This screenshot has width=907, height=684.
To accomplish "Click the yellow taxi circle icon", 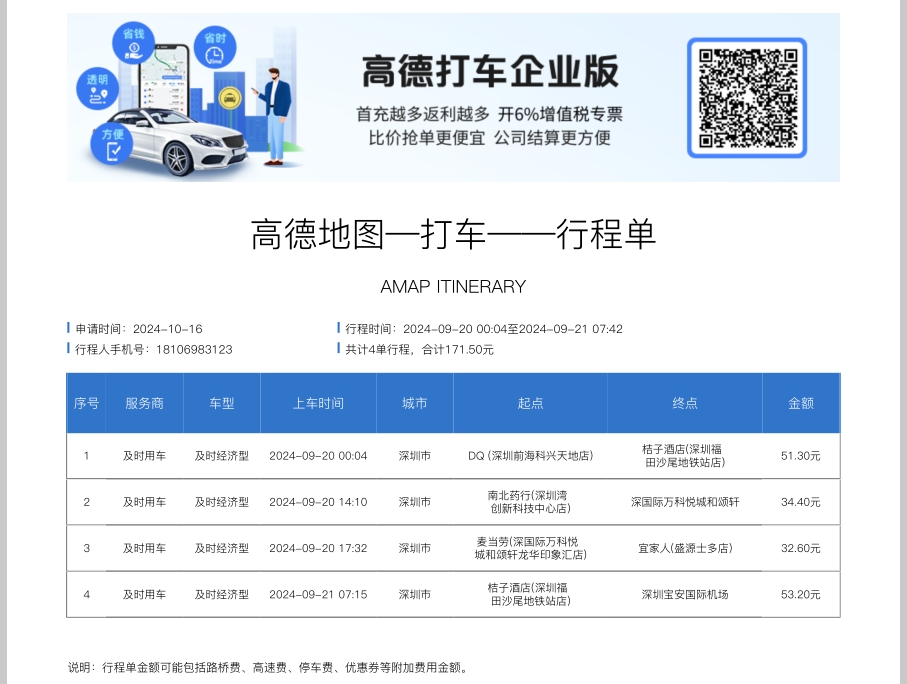I will [x=231, y=99].
